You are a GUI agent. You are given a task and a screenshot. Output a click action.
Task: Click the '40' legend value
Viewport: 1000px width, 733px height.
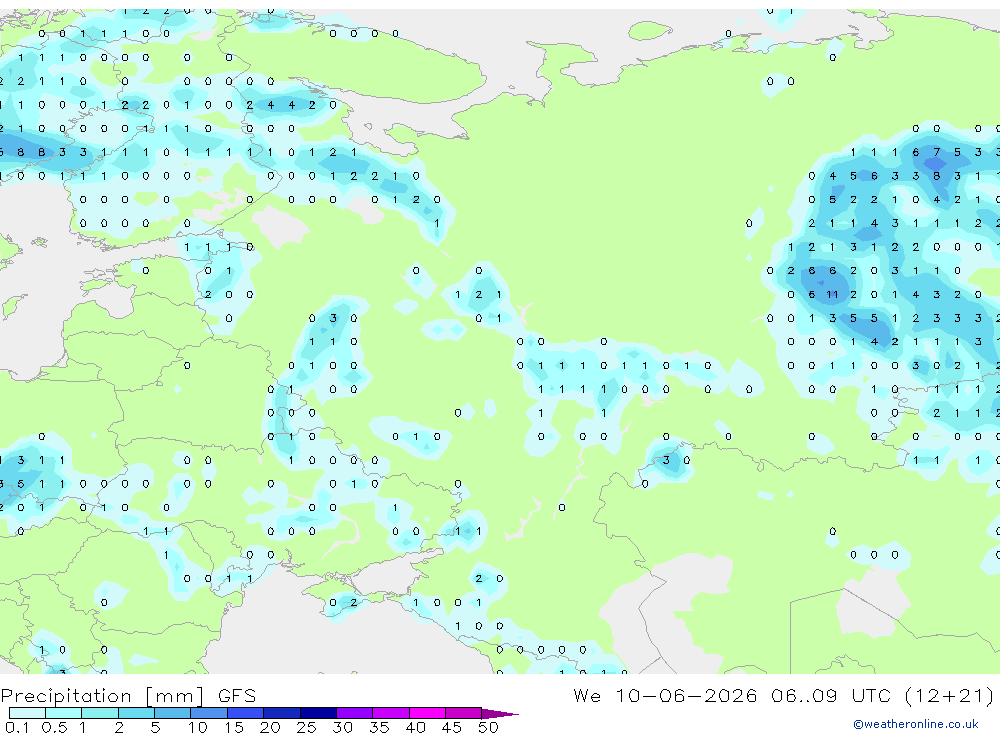coord(415,727)
